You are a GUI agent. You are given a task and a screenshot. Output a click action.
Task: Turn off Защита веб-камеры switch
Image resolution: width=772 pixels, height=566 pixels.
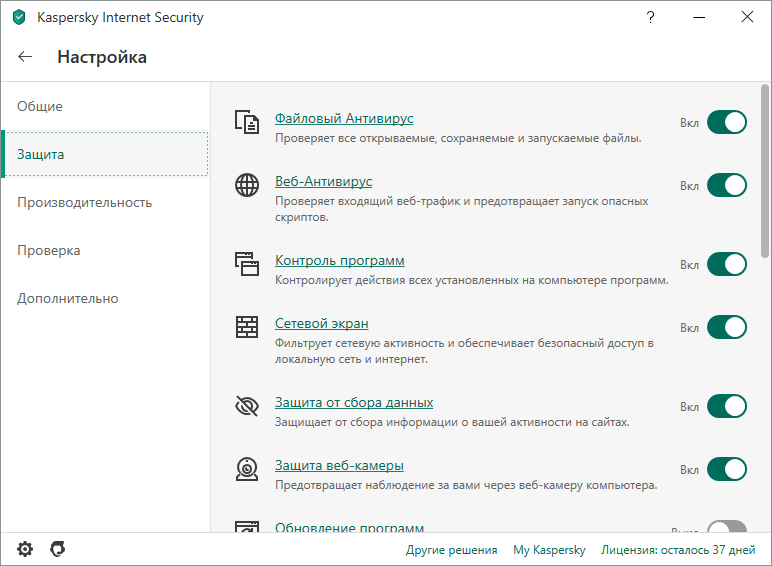point(727,469)
